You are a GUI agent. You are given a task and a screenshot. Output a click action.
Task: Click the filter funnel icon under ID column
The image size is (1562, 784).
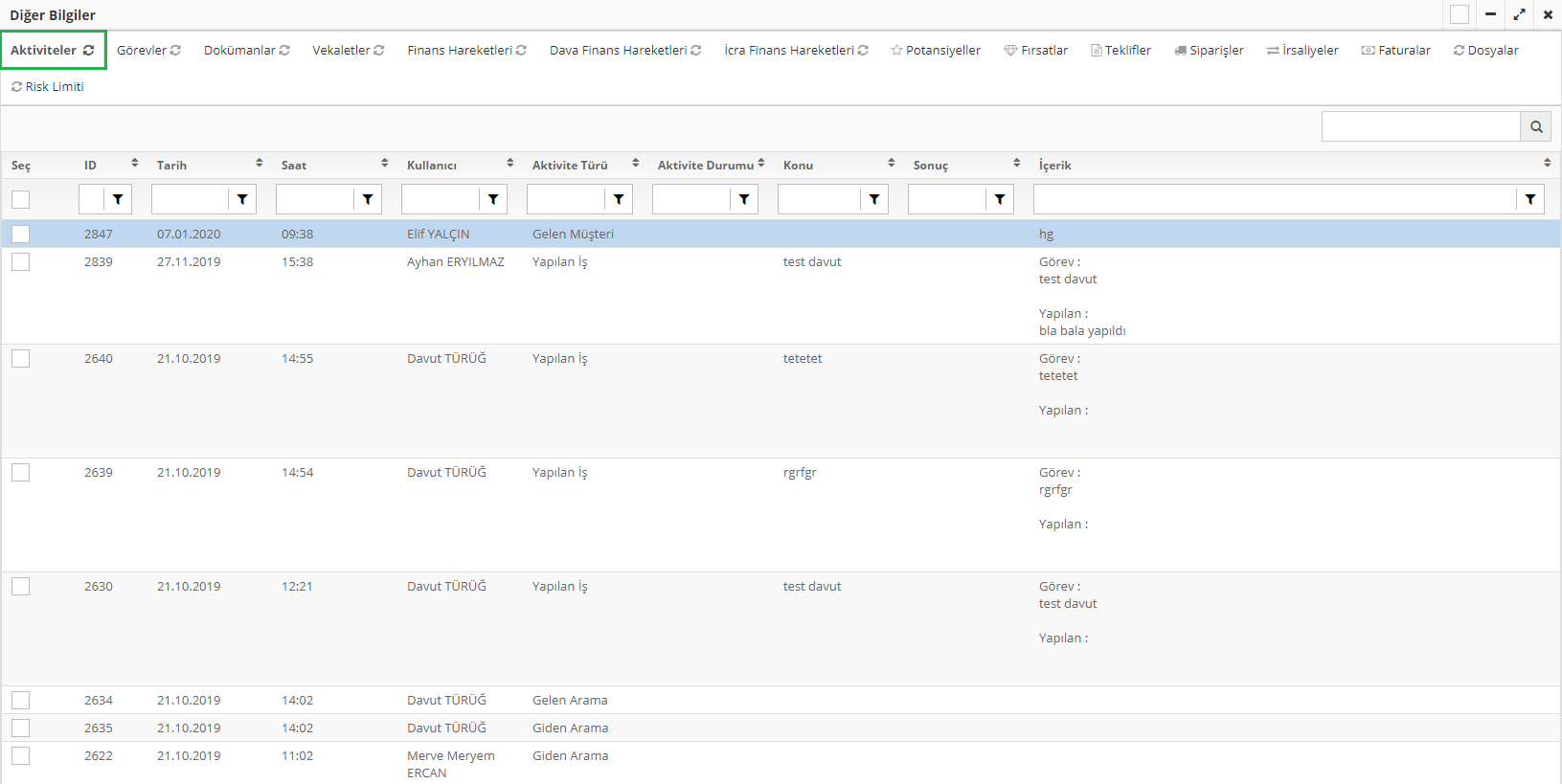click(x=118, y=199)
